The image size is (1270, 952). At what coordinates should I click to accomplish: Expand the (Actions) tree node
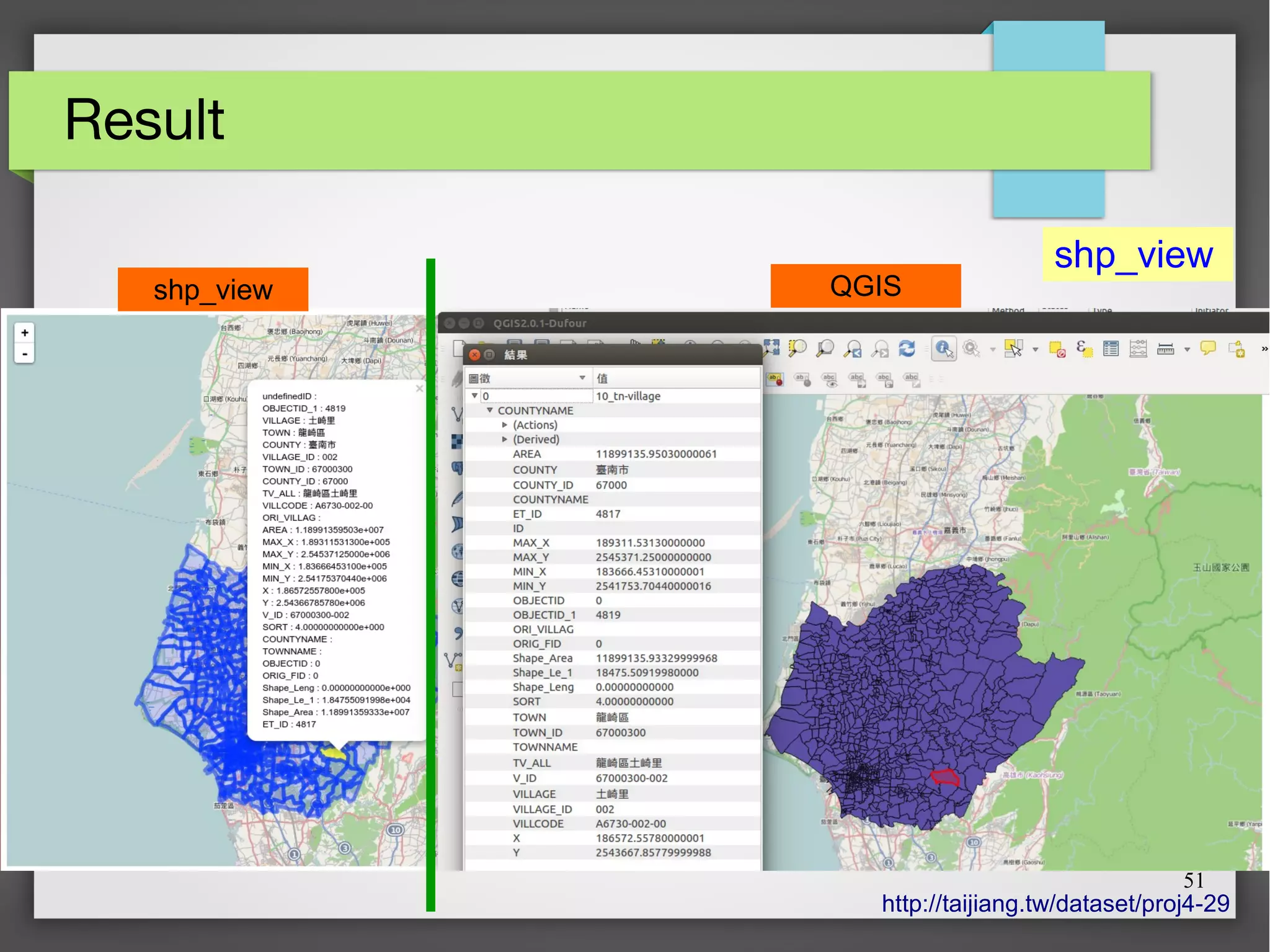pyautogui.click(x=504, y=425)
